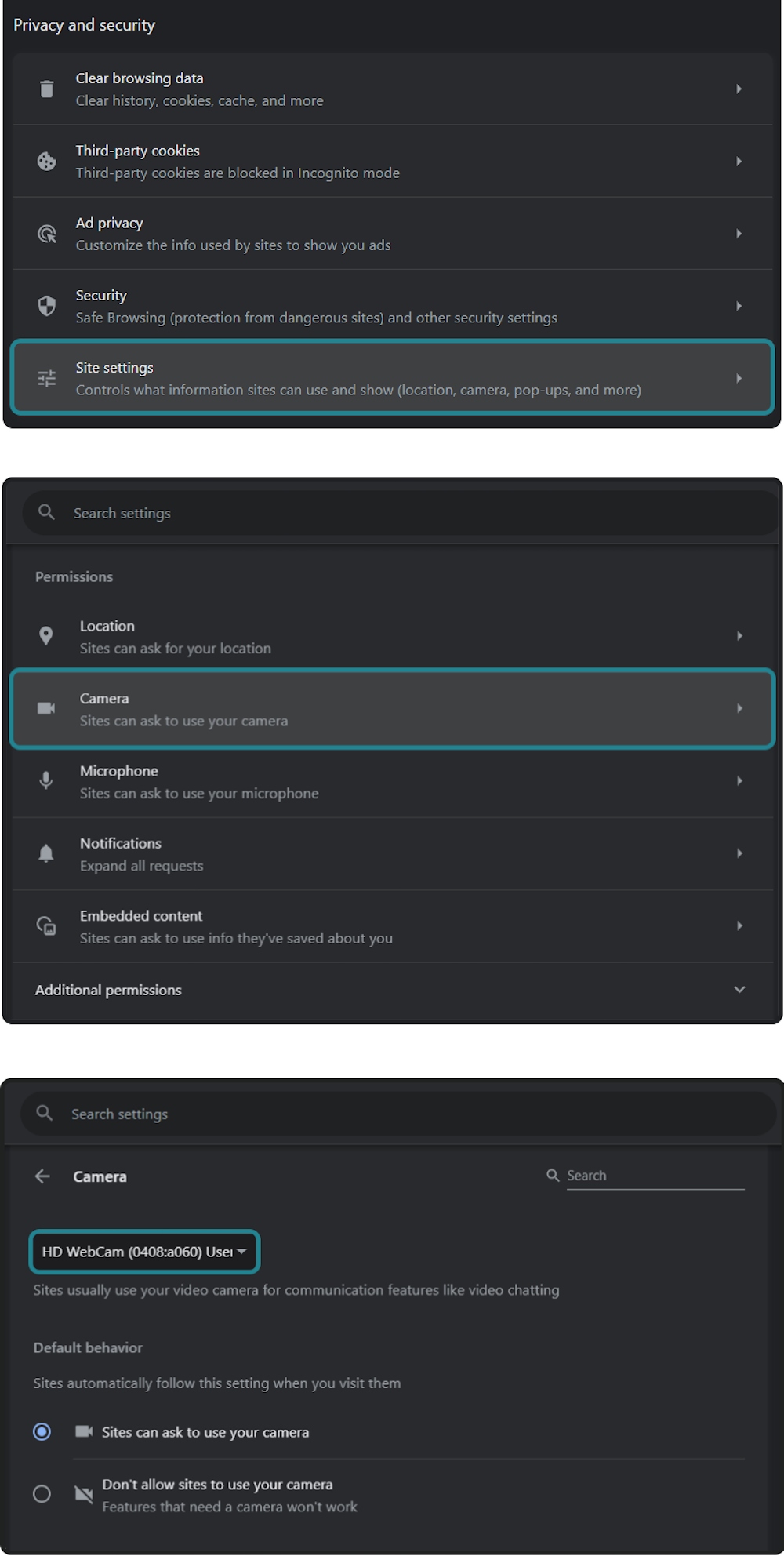The image size is (784, 1556).
Task: Click the Location pin icon
Action: point(46,636)
